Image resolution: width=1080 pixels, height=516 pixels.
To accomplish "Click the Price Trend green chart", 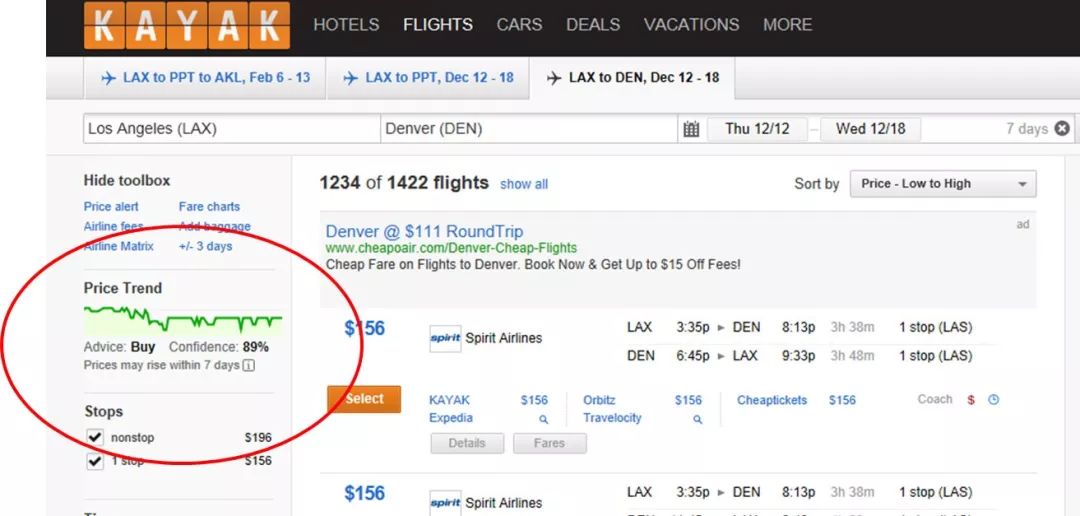I will tap(183, 318).
